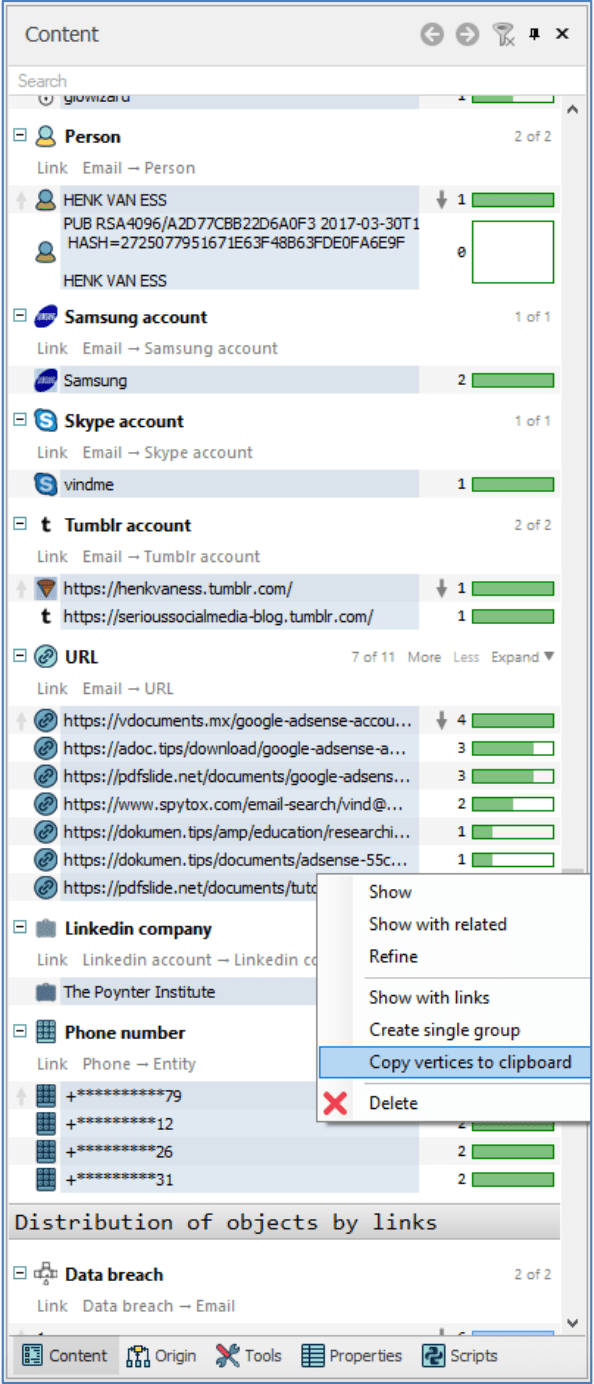Choose Create single group menu entry
This screenshot has height=1384, width=594.
point(444,1030)
